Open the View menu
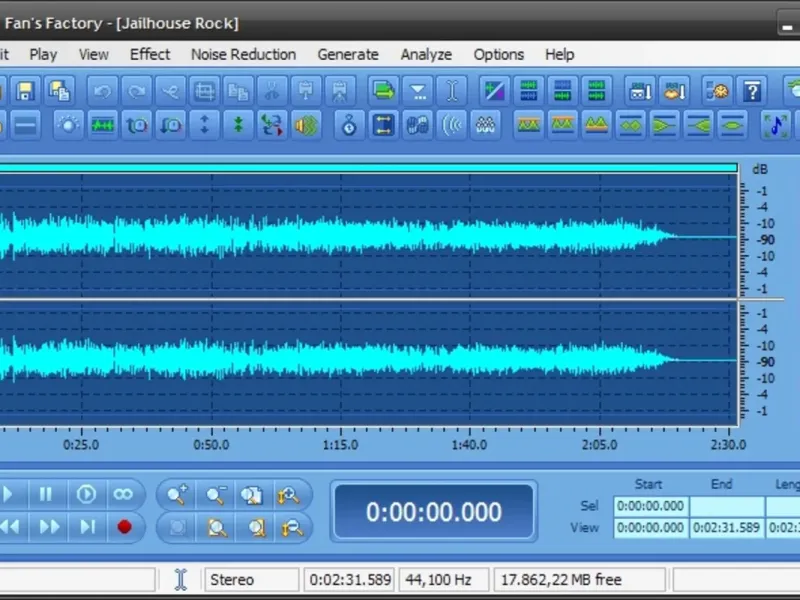The width and height of the screenshot is (800, 600). tap(94, 55)
